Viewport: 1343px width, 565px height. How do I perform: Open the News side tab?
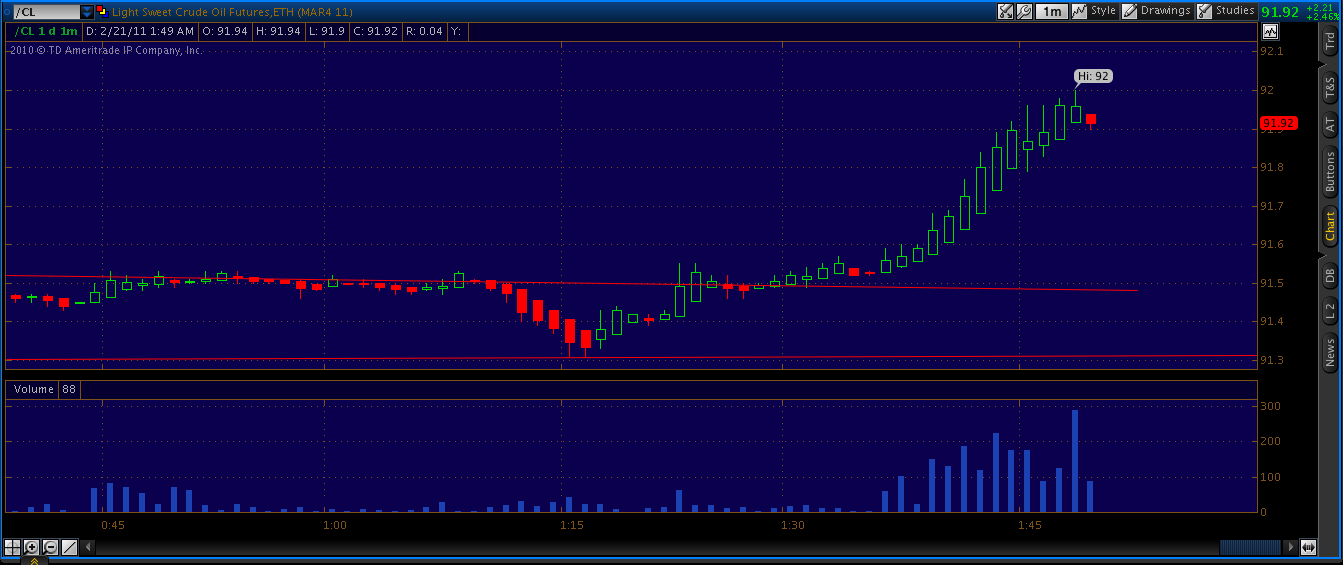click(x=1329, y=352)
